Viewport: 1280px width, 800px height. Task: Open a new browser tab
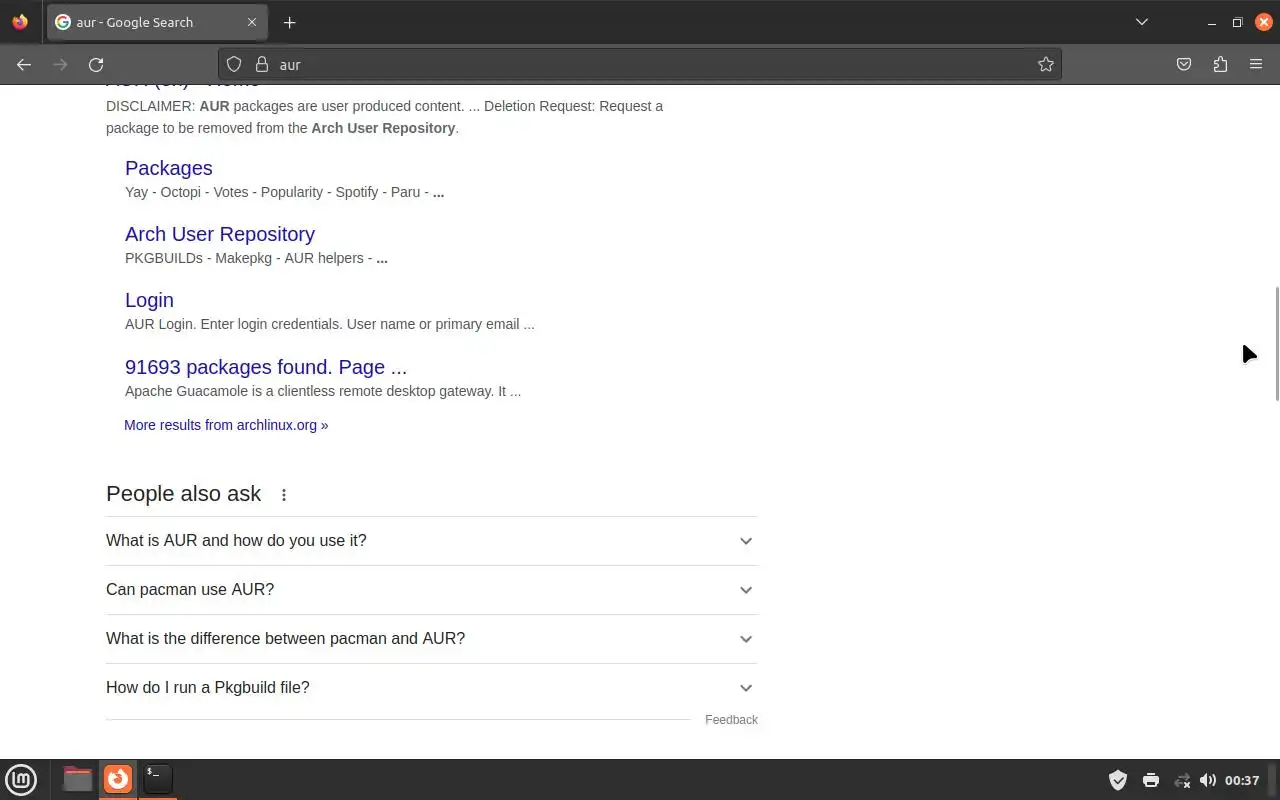click(289, 22)
